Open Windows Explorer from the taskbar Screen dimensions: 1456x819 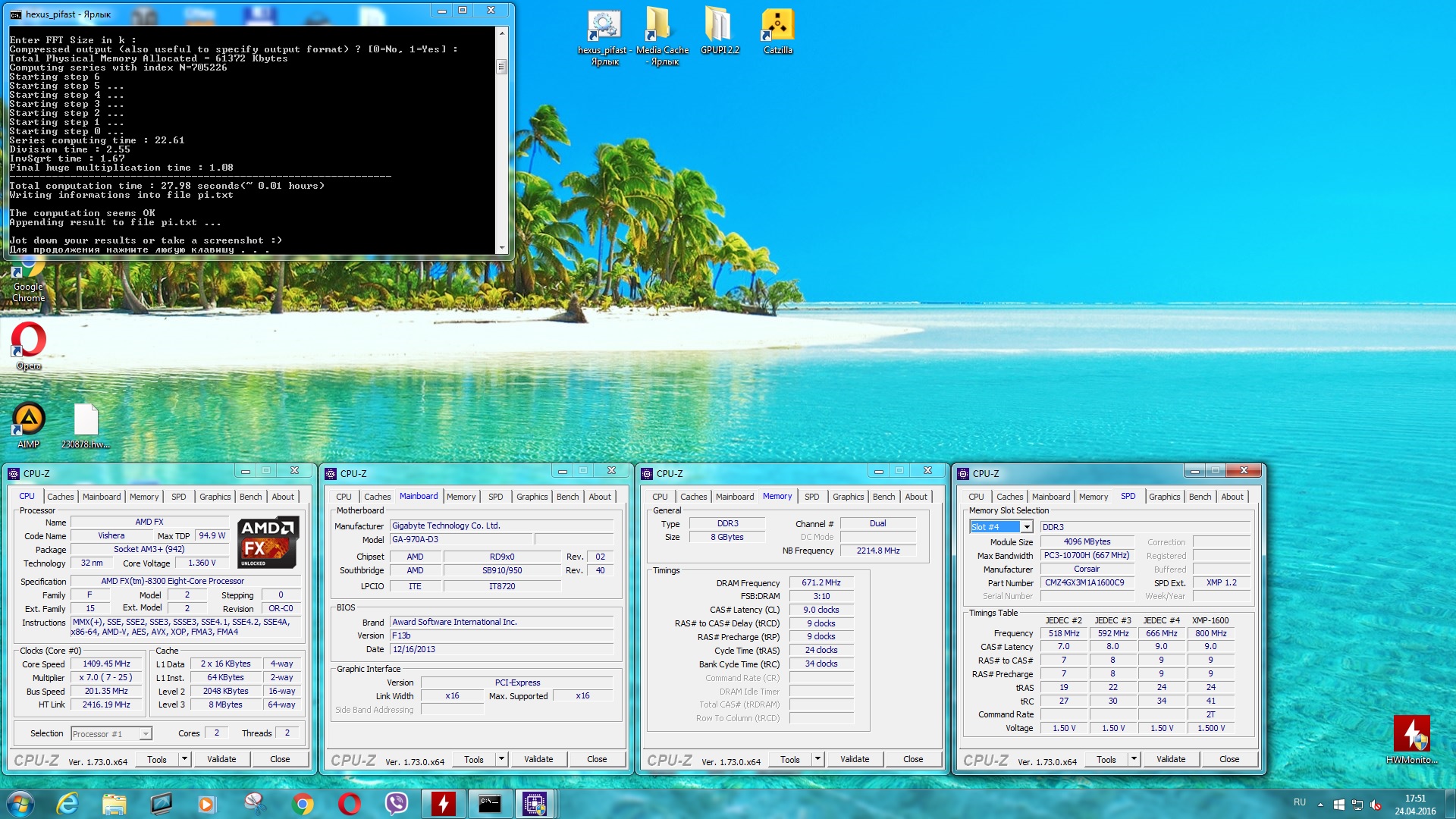point(115,804)
